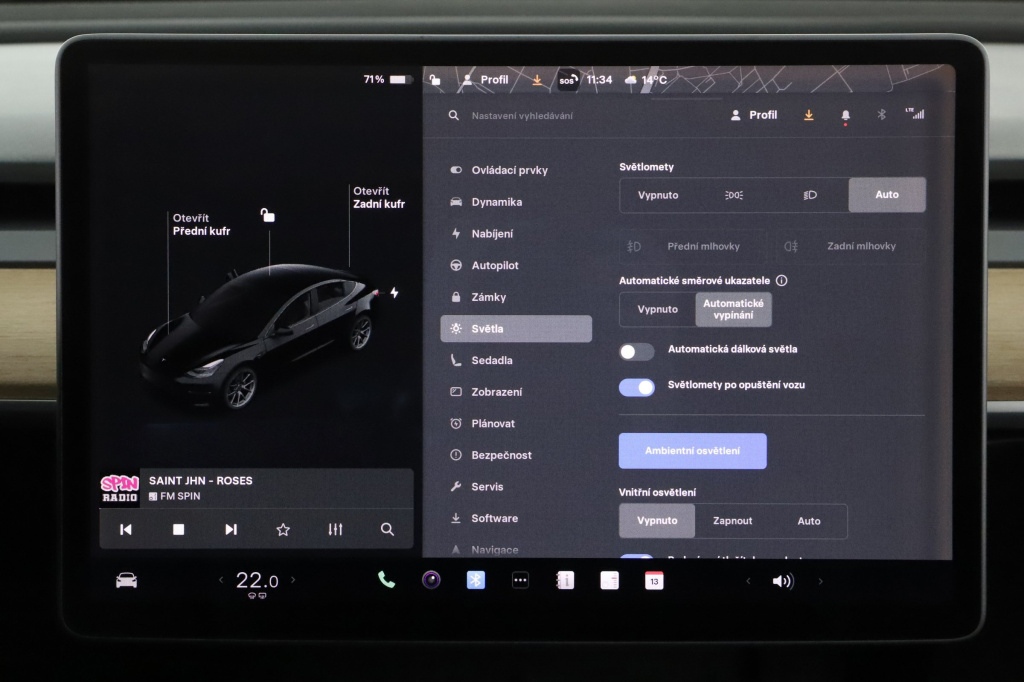Open the calendar app showing date 13
This screenshot has width=1024, height=682.
654,580
